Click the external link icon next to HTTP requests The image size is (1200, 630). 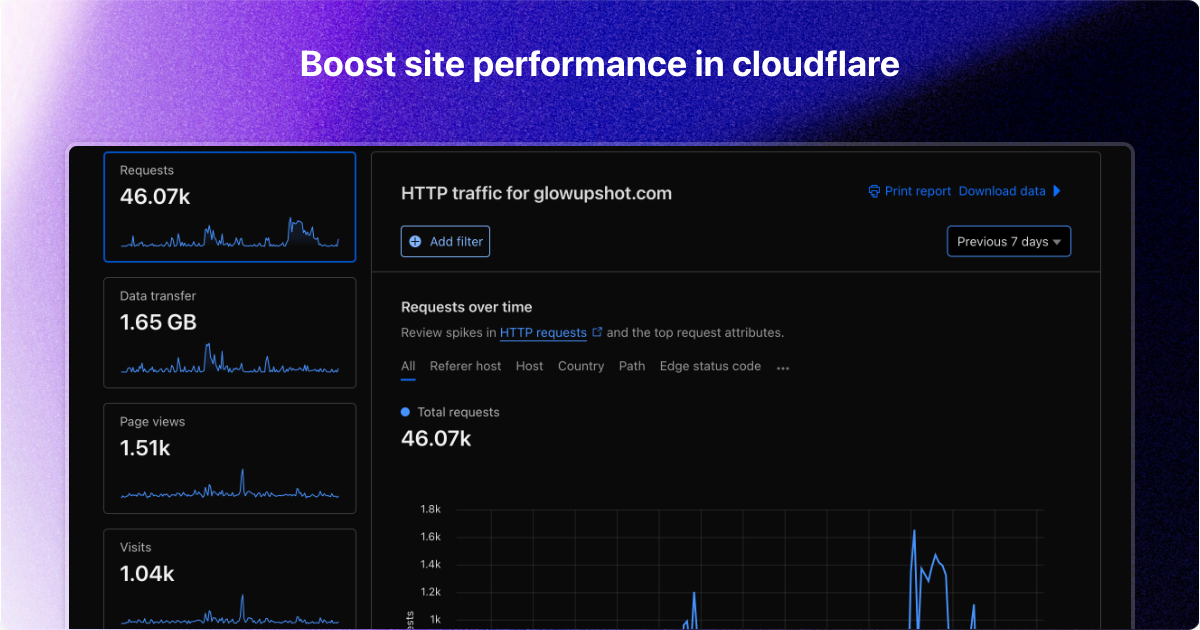click(597, 331)
